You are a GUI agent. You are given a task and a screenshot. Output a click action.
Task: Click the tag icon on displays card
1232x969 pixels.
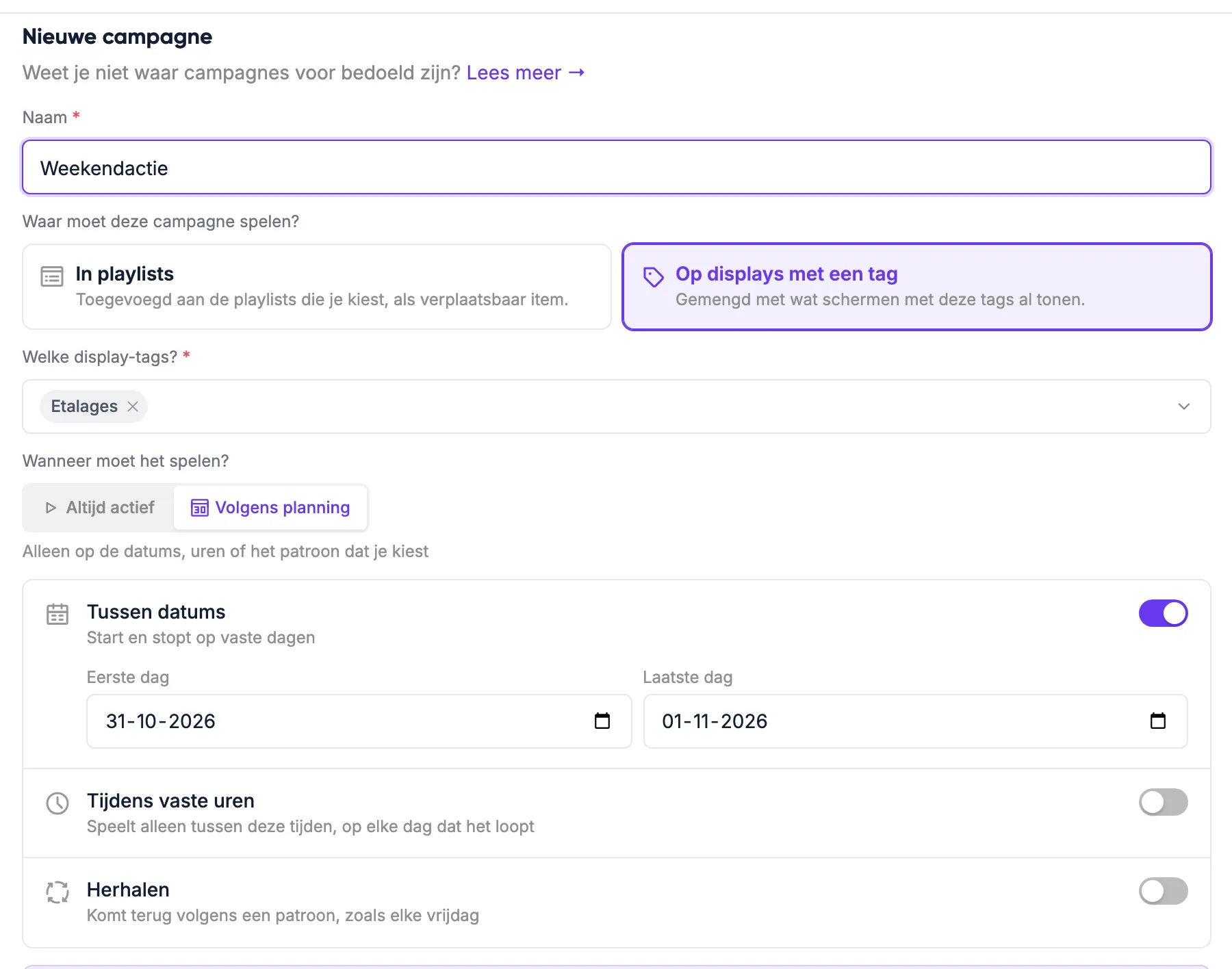pyautogui.click(x=653, y=276)
